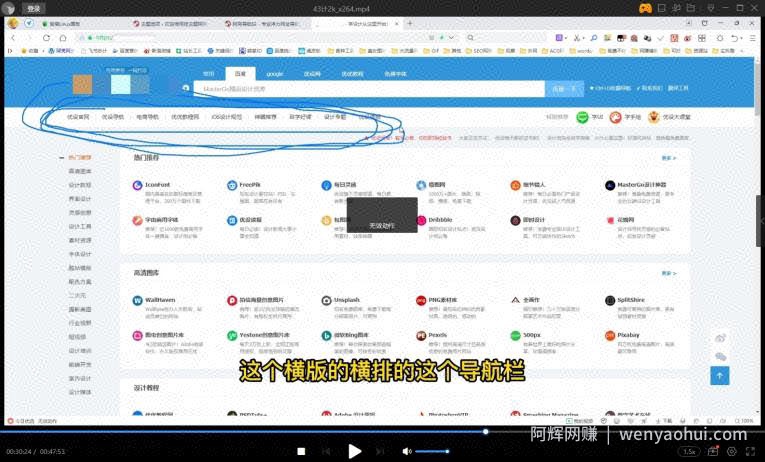Mute the player's speaker icon
765x462 pixels.
click(406, 452)
